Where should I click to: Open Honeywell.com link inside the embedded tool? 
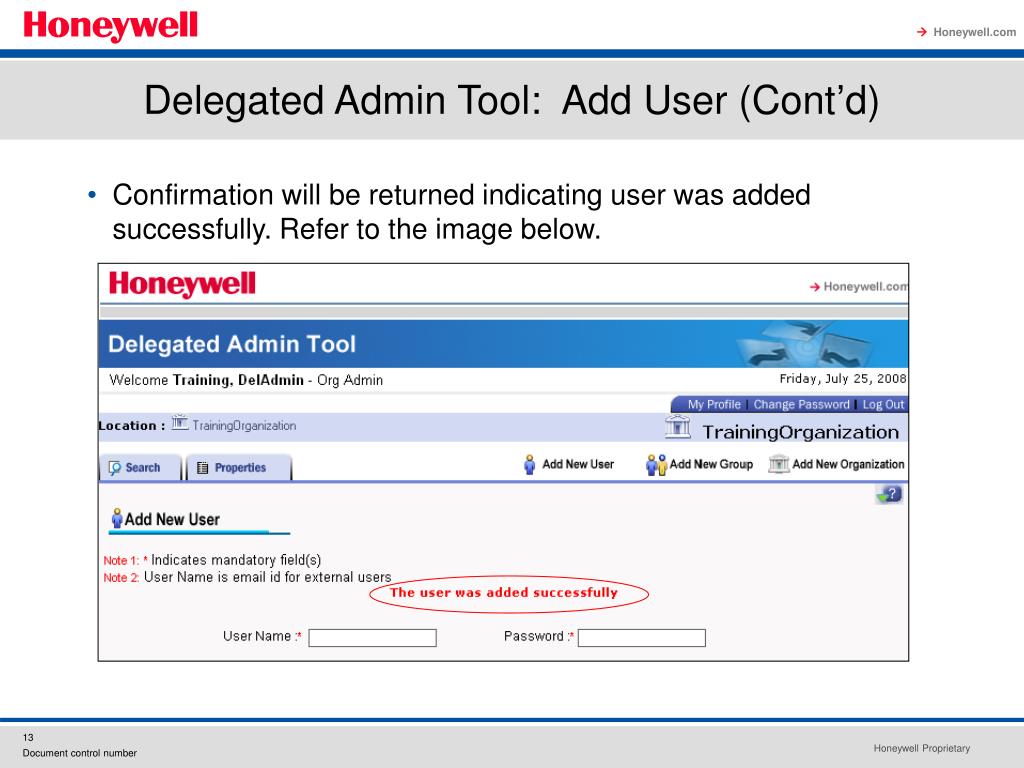pyautogui.click(x=865, y=287)
